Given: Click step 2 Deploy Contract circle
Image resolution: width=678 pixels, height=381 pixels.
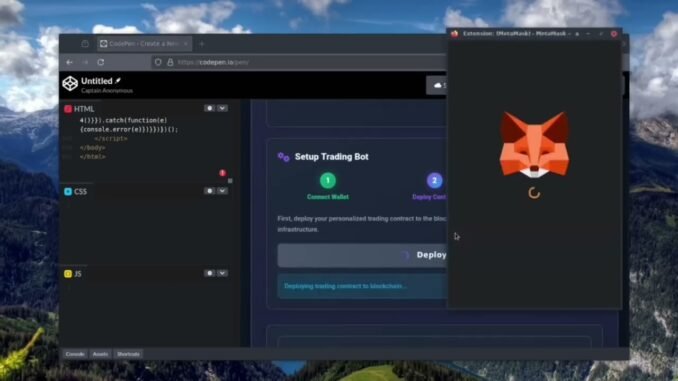Looking at the screenshot, I should (435, 180).
